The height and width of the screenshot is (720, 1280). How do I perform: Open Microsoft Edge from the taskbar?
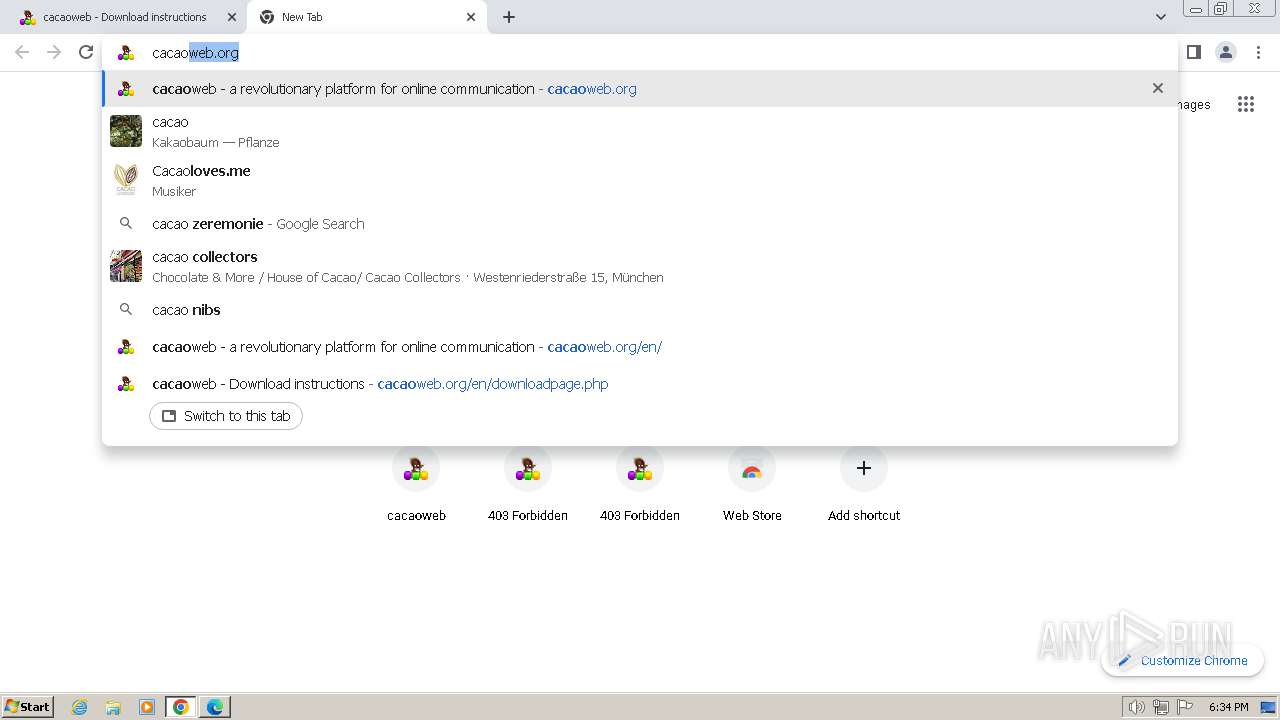[215, 707]
